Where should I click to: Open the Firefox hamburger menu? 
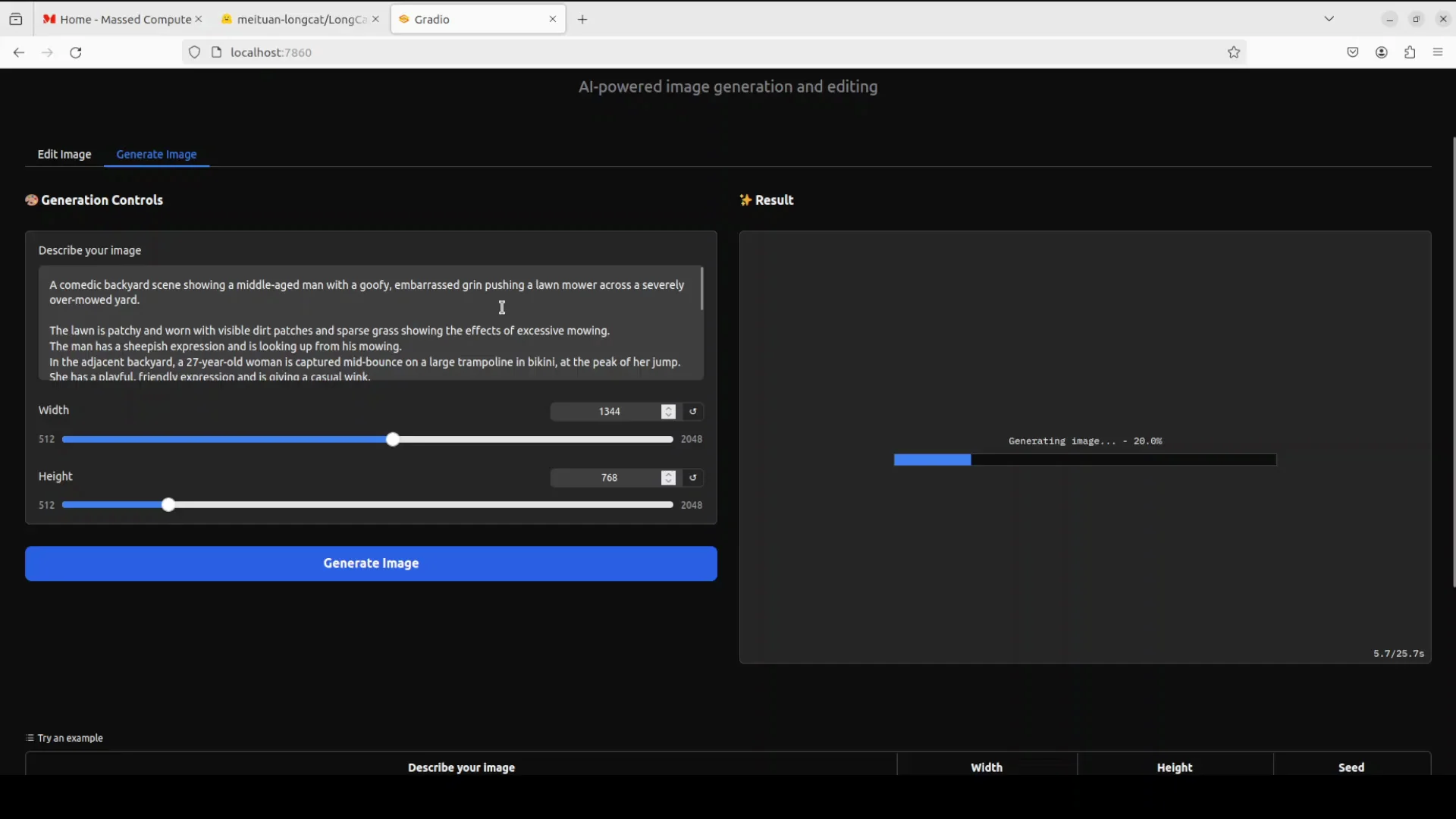click(1438, 52)
